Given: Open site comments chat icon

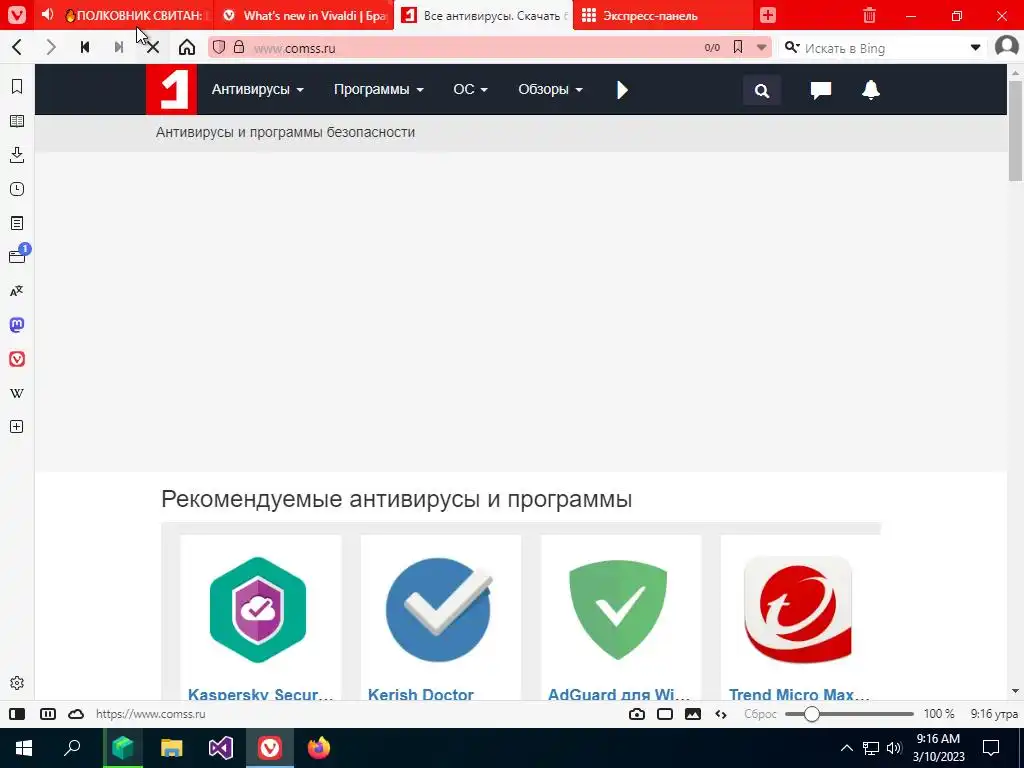Looking at the screenshot, I should click(x=821, y=90).
